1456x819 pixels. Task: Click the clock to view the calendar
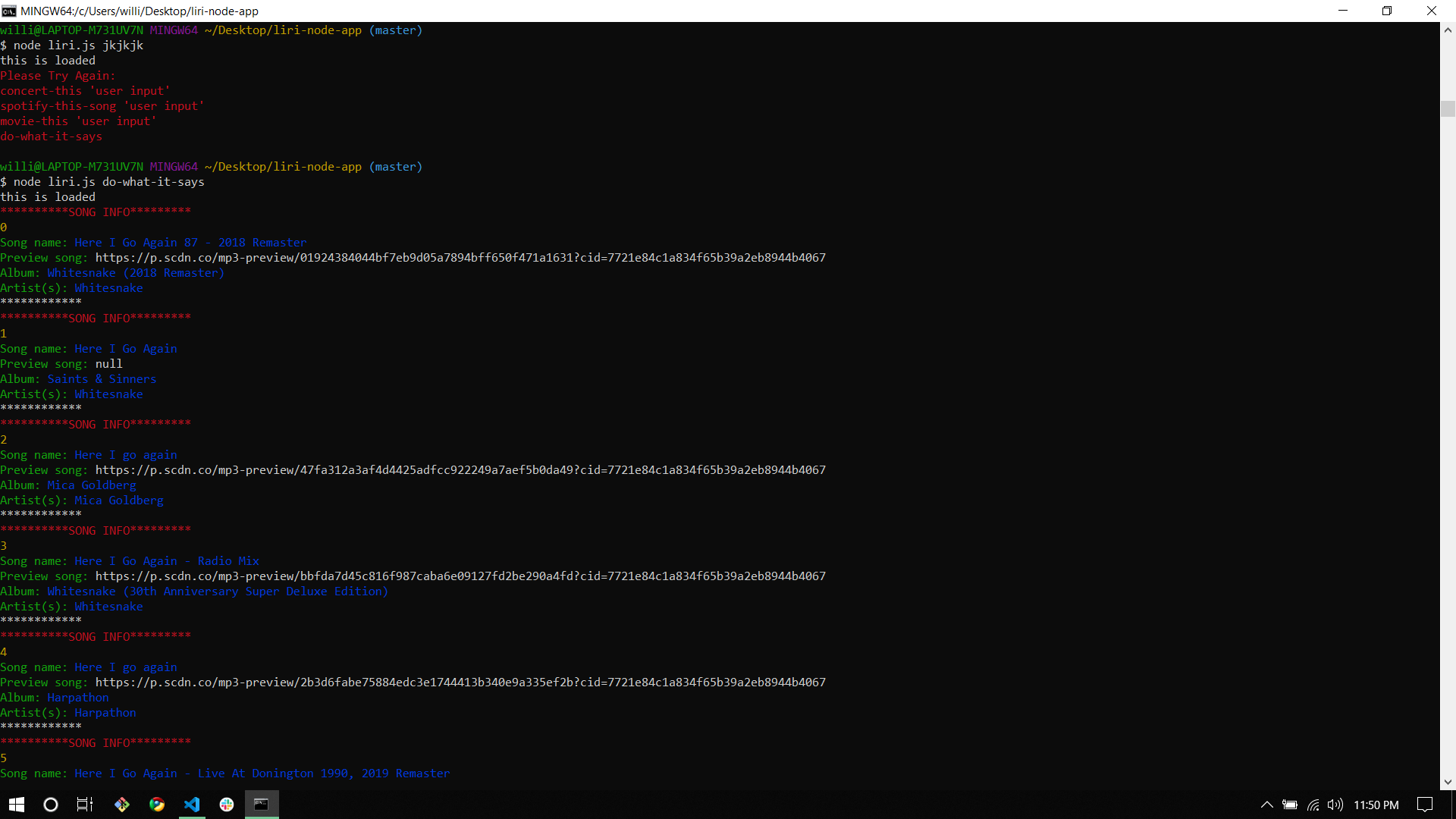tap(1377, 805)
